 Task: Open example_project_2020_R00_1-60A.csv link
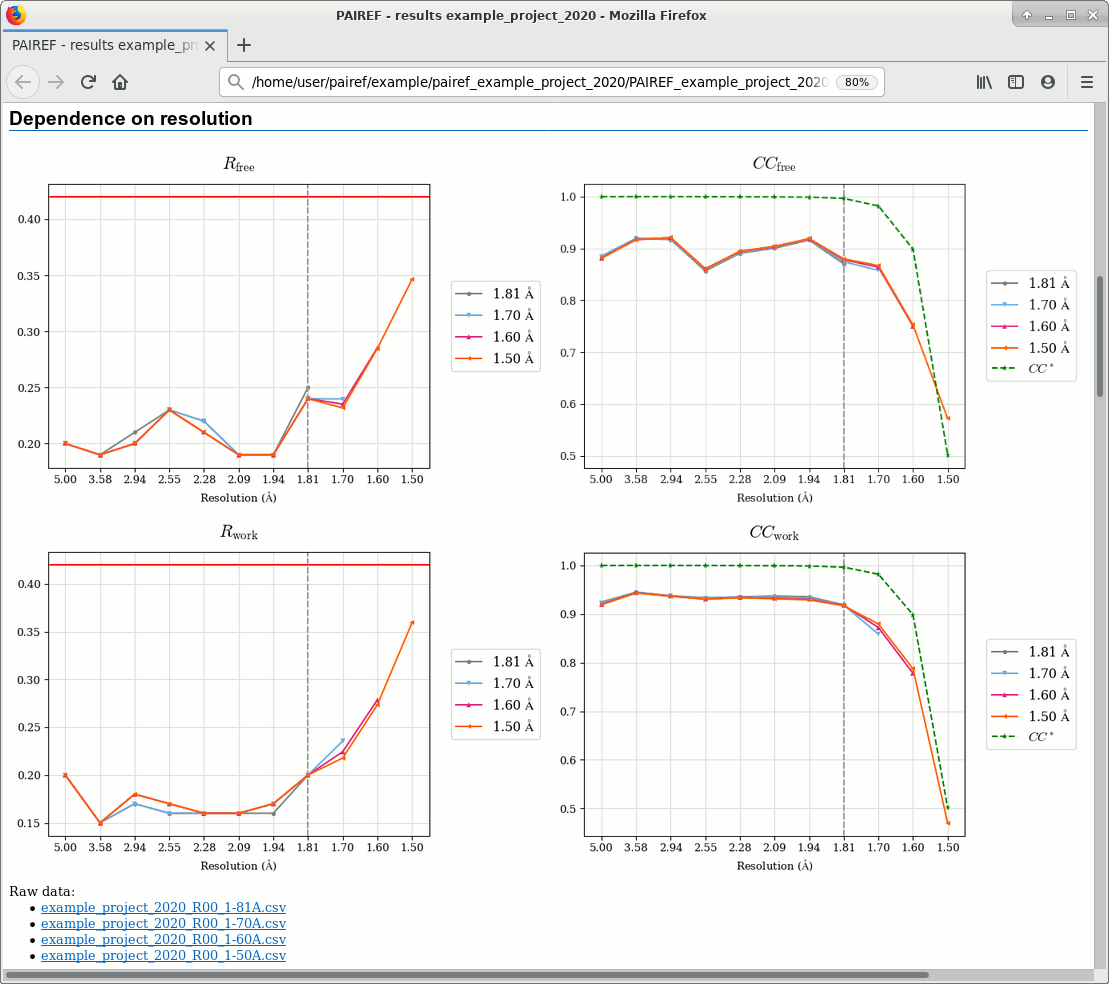163,939
